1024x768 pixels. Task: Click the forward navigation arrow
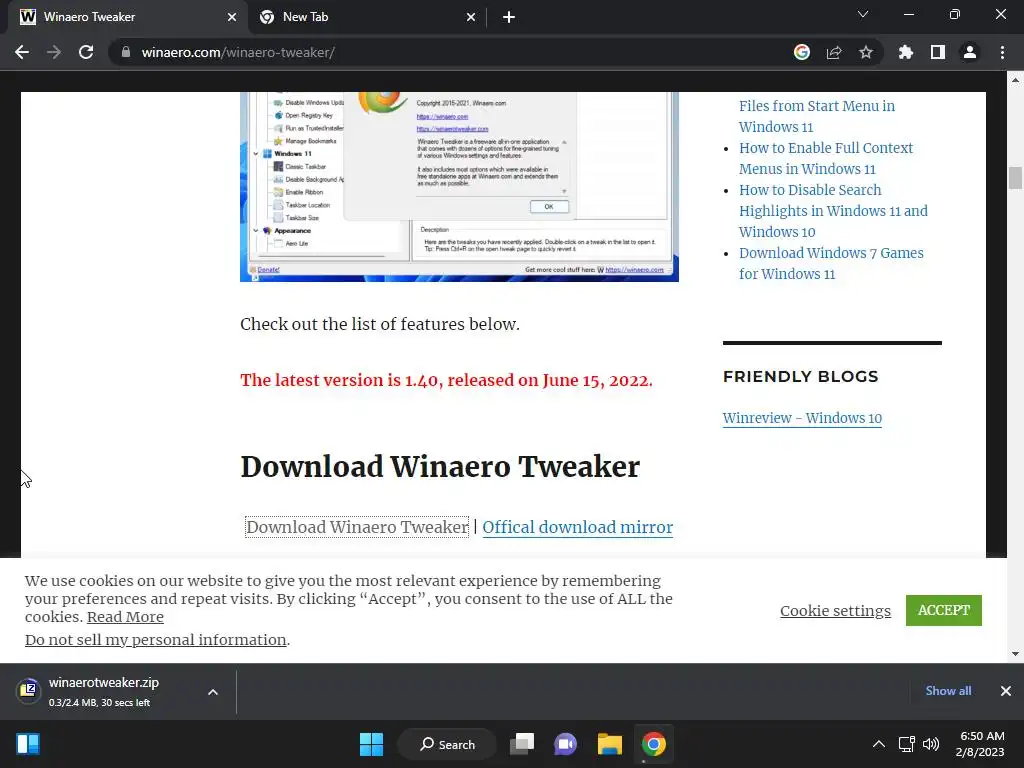point(54,52)
